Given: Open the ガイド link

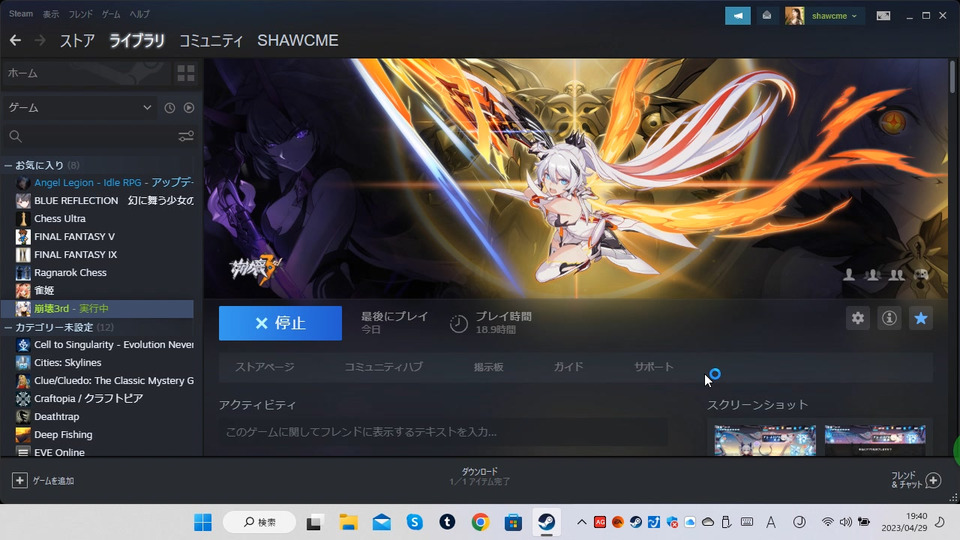Looking at the screenshot, I should 568,367.
